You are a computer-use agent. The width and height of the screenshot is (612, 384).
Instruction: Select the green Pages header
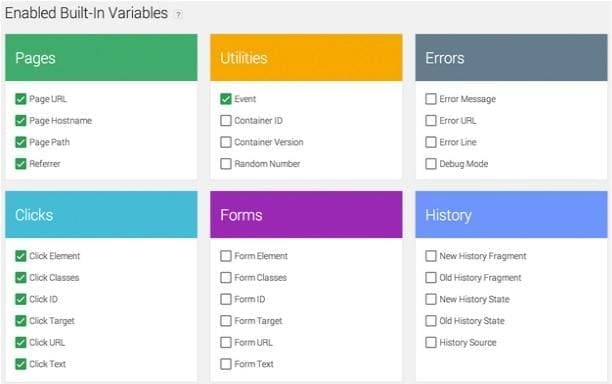pos(101,58)
